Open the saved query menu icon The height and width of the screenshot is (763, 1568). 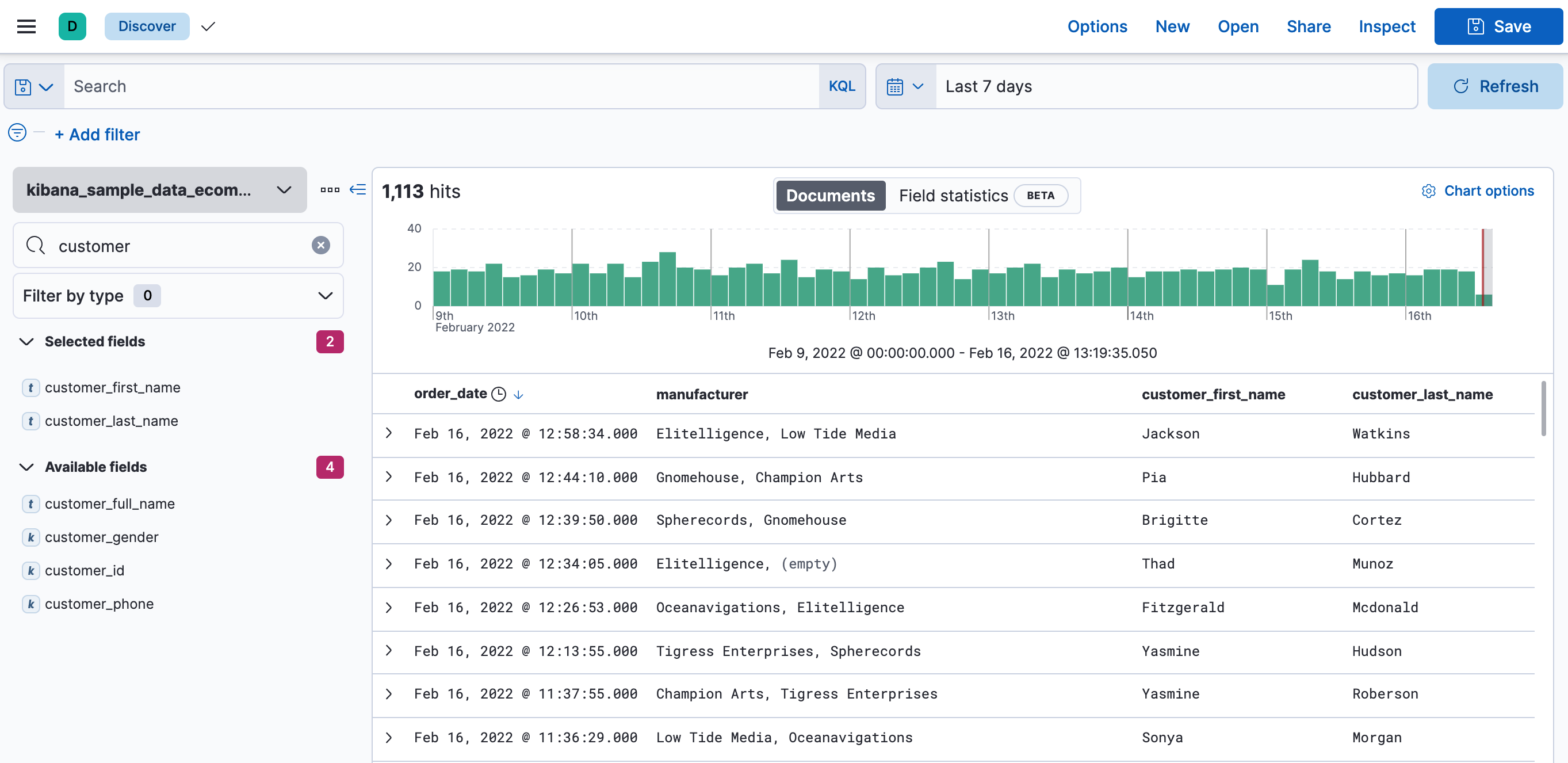tap(33, 86)
